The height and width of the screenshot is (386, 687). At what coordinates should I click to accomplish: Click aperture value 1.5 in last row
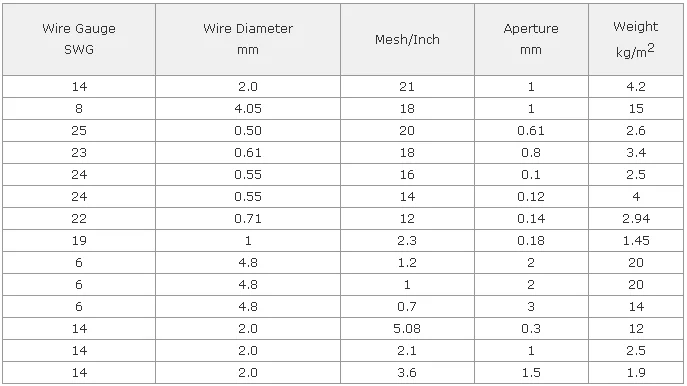click(531, 373)
